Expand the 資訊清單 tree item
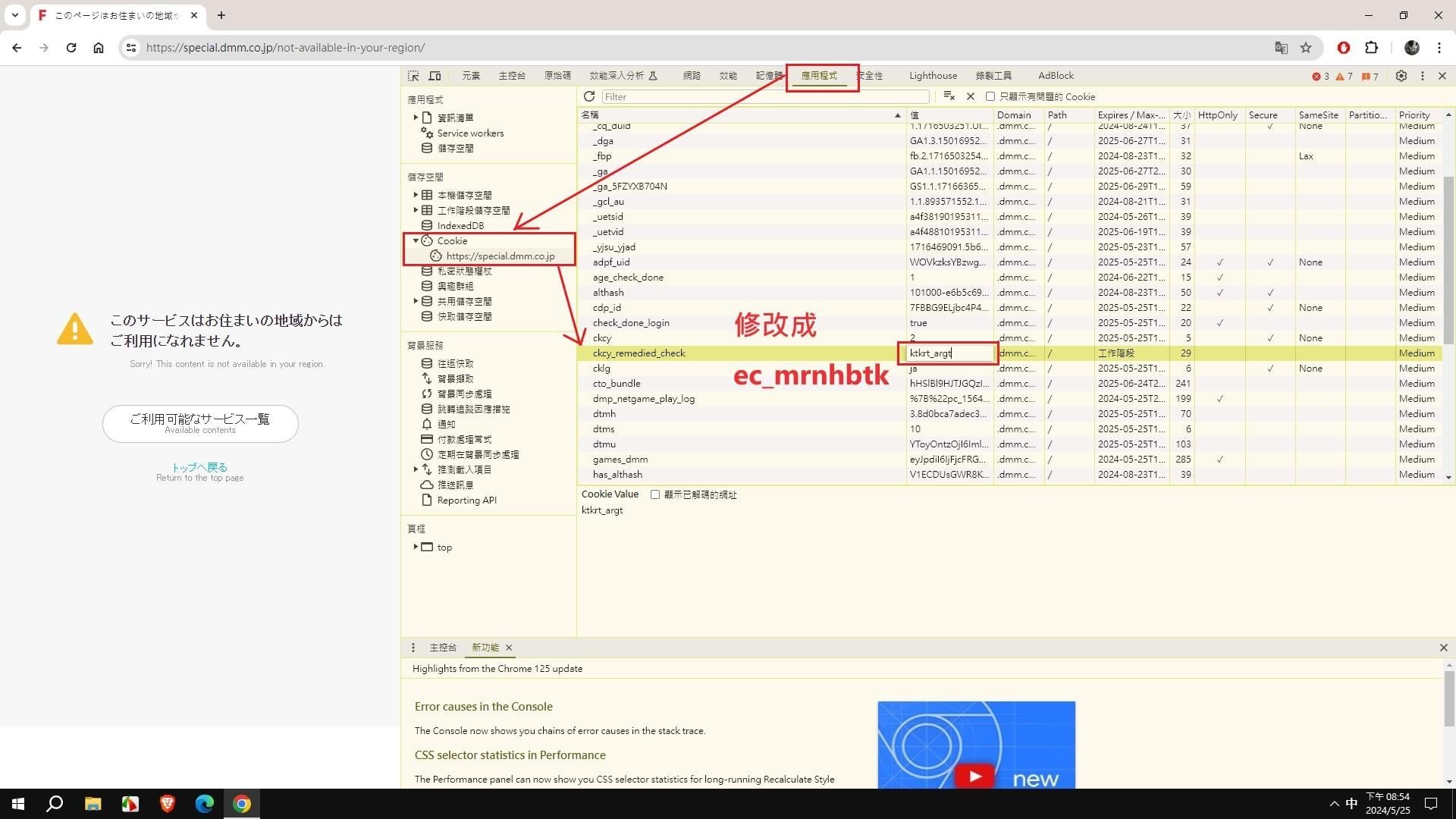The image size is (1456, 819). pos(416,118)
